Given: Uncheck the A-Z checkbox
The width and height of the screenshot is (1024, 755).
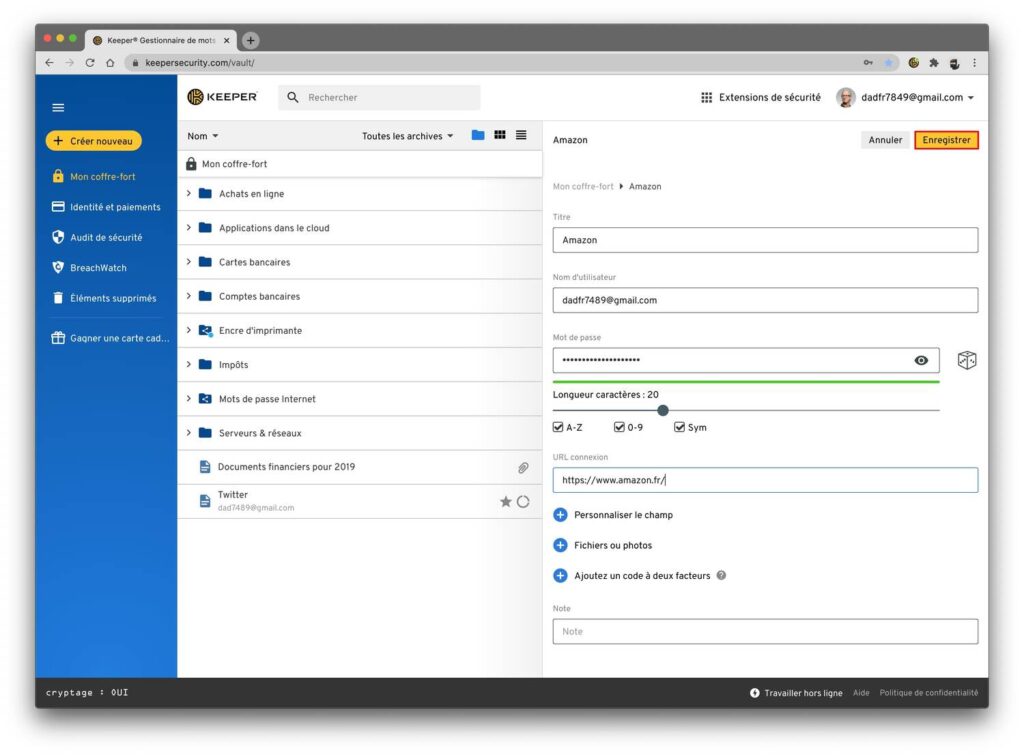Looking at the screenshot, I should (x=558, y=428).
